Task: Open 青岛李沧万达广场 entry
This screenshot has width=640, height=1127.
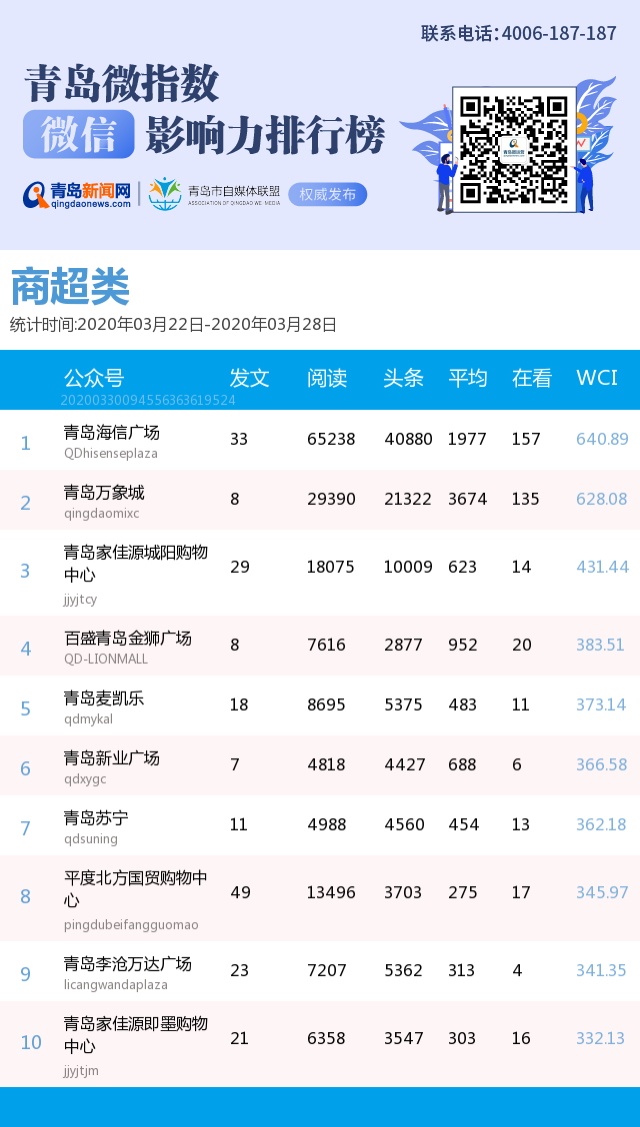Action: (127, 964)
